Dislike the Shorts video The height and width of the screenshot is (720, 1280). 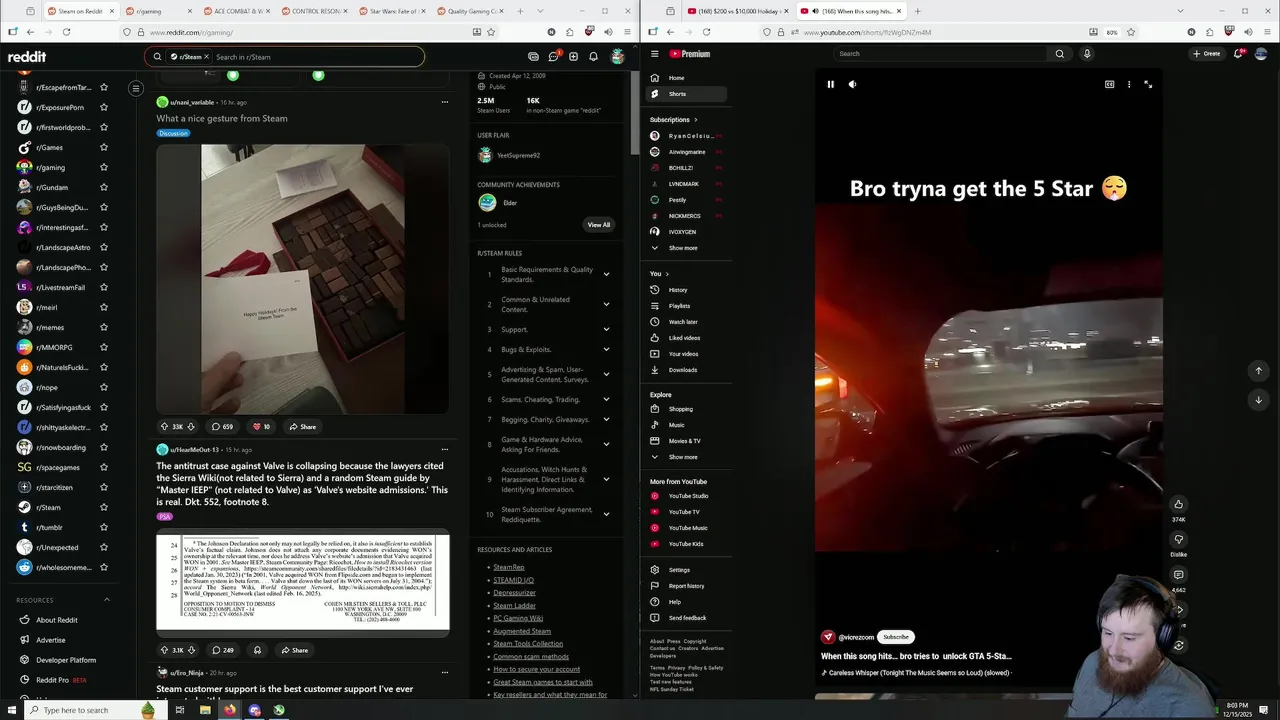(1178, 540)
